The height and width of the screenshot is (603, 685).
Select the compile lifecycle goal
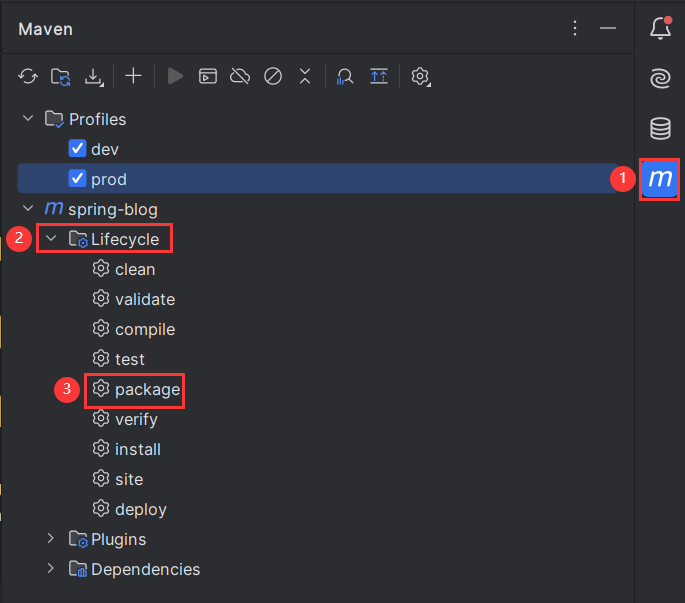(x=134, y=329)
